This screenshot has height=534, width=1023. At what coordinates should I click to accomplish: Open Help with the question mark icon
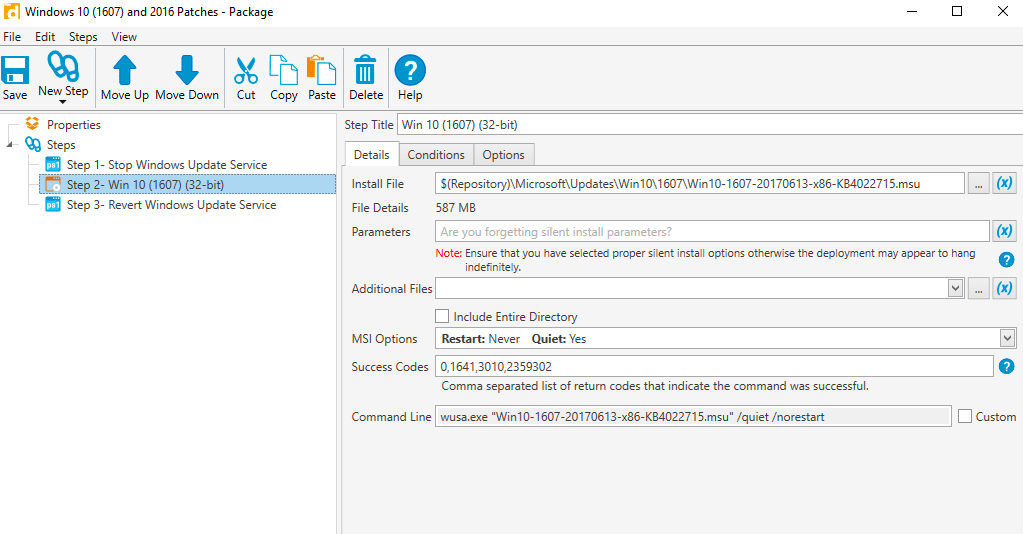pyautogui.click(x=410, y=70)
